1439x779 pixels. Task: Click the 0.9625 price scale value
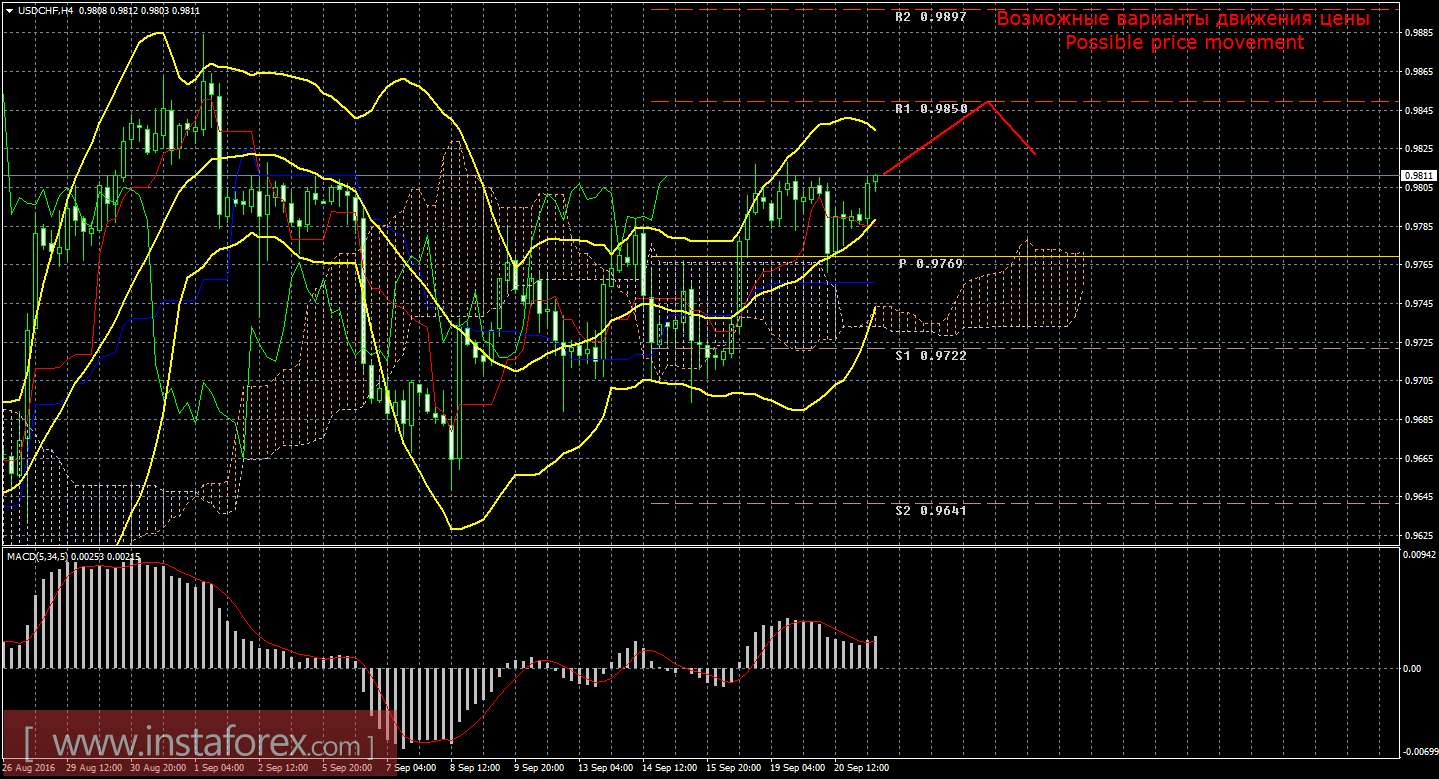coord(1417,536)
